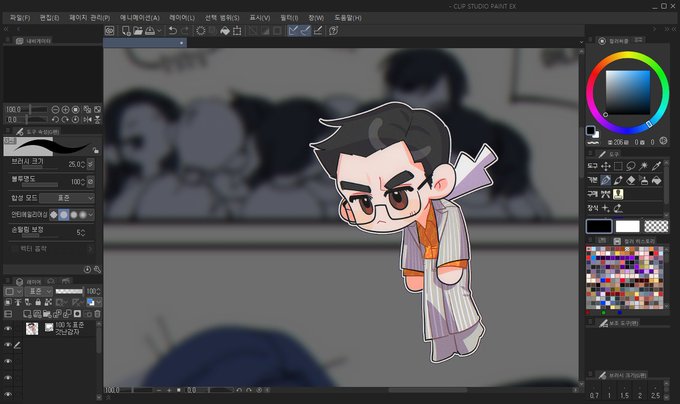Select the transparent color swatch

(x=656, y=226)
